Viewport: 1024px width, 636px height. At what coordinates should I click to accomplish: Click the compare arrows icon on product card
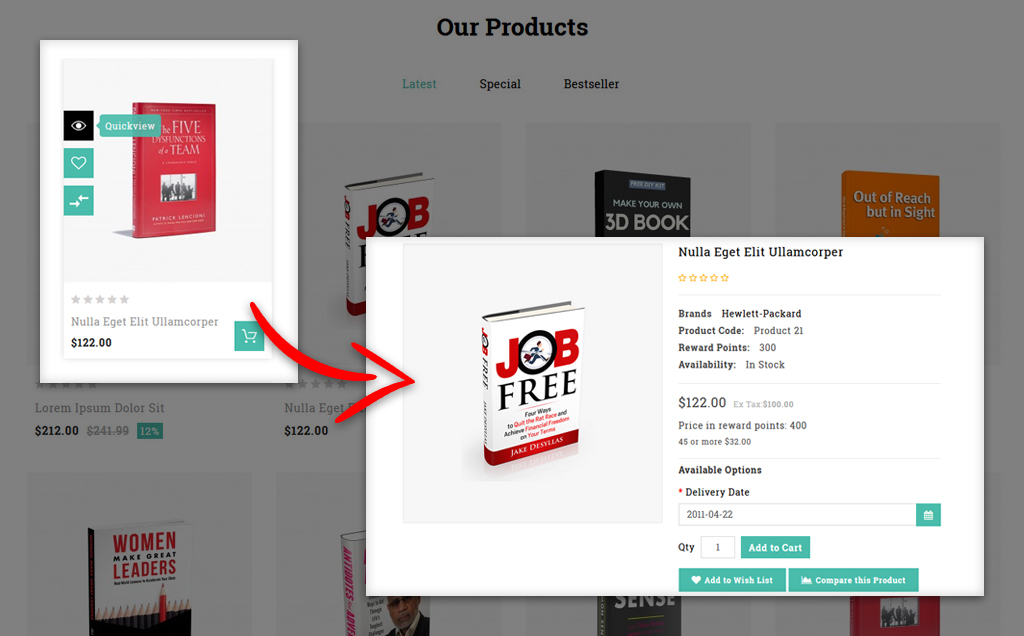click(x=78, y=200)
